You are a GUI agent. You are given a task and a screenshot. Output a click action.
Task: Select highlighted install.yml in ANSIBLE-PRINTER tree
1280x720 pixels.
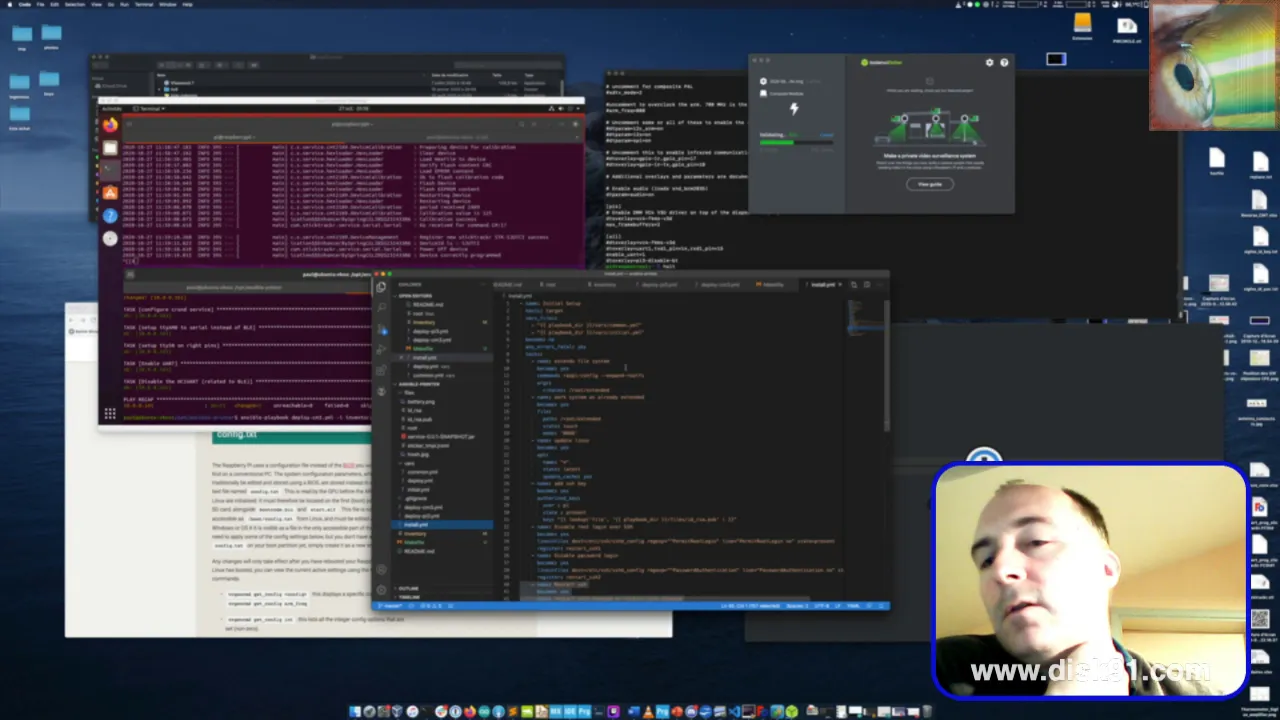click(x=442, y=525)
